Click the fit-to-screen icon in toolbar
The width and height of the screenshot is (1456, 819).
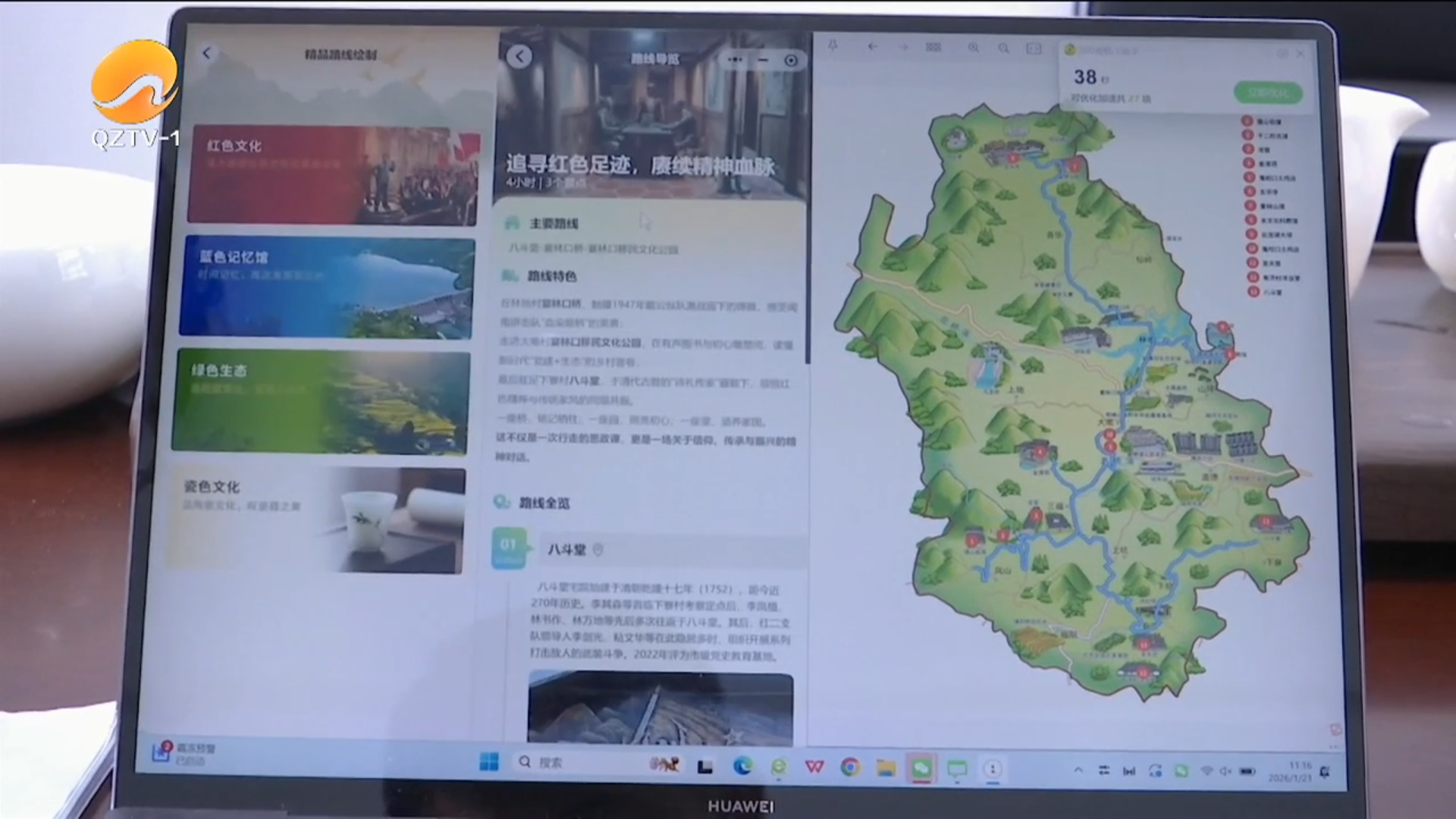coord(1034,49)
